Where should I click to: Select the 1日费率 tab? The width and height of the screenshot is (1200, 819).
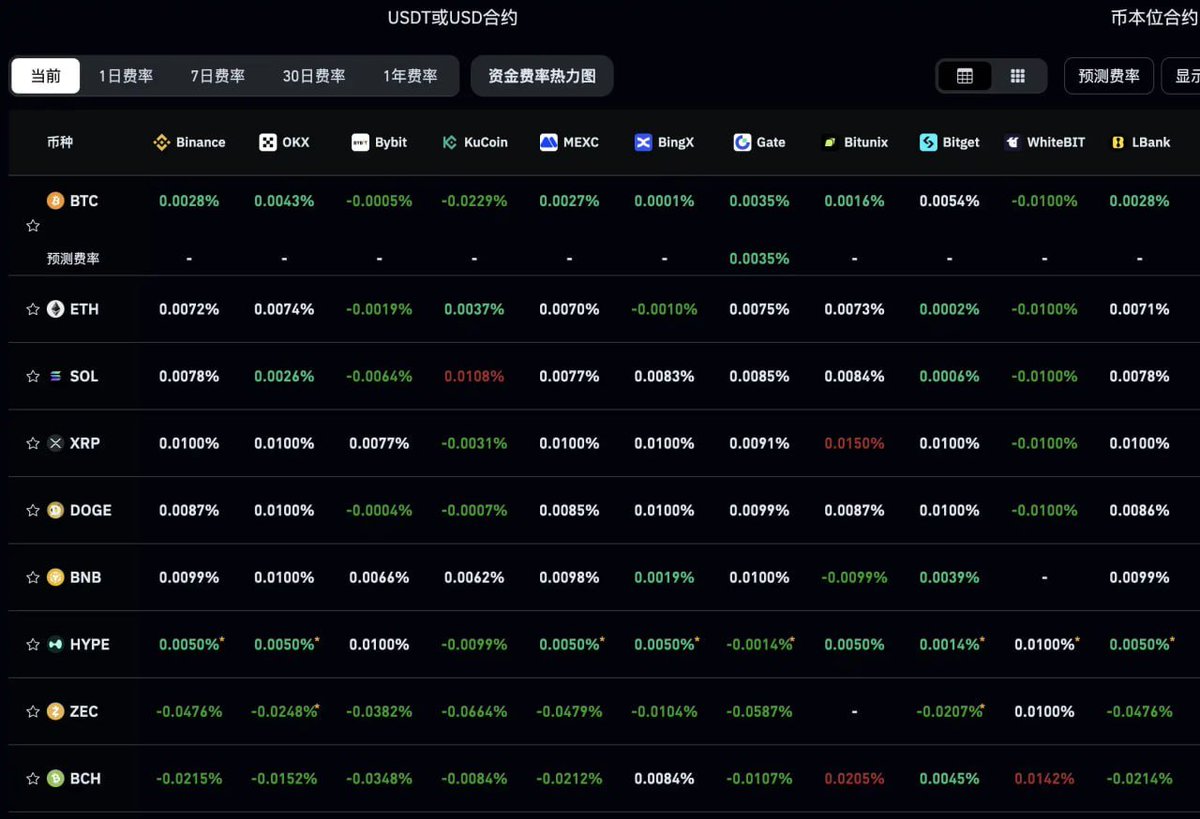tap(126, 76)
